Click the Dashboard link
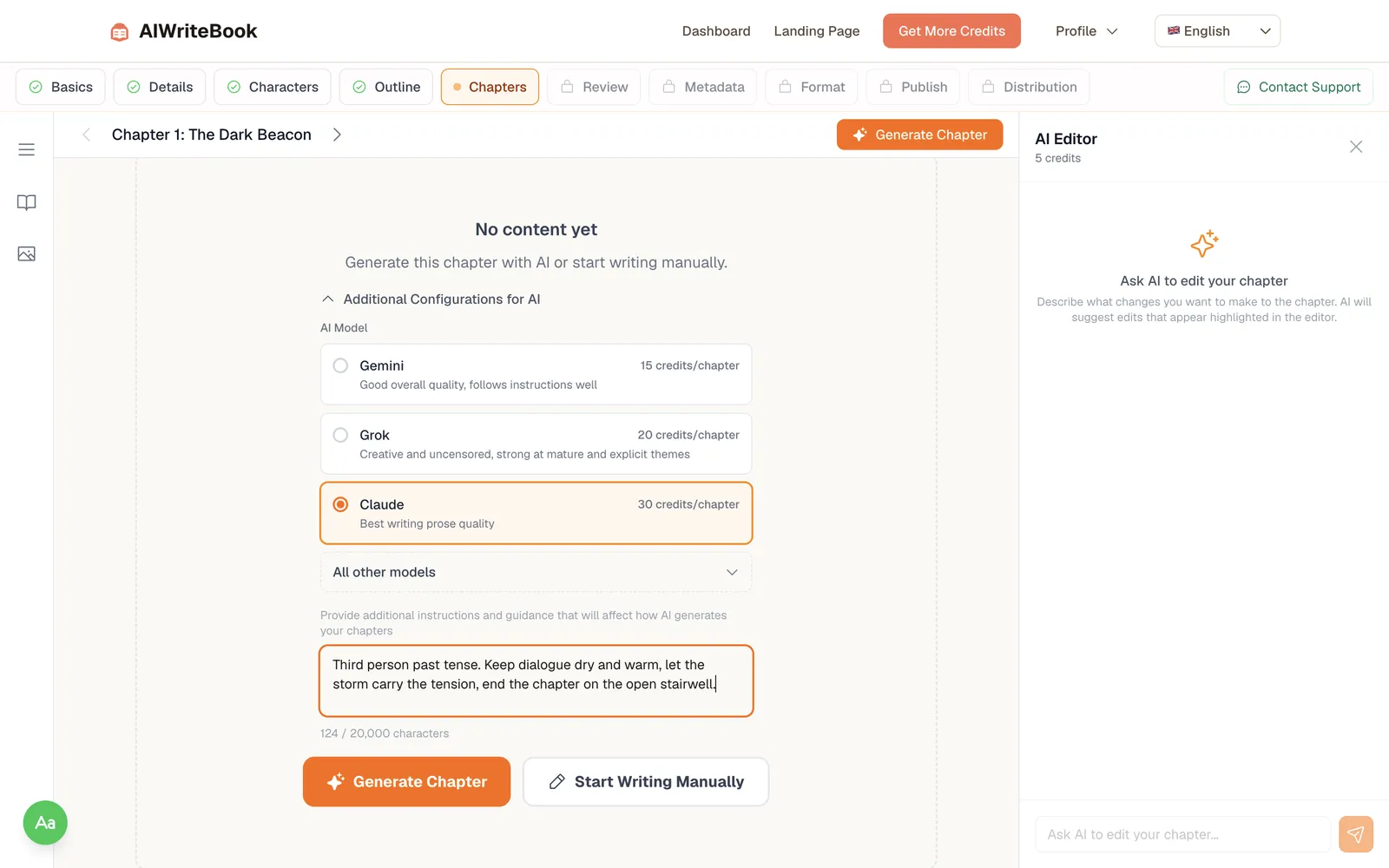This screenshot has height=868, width=1389. click(716, 31)
